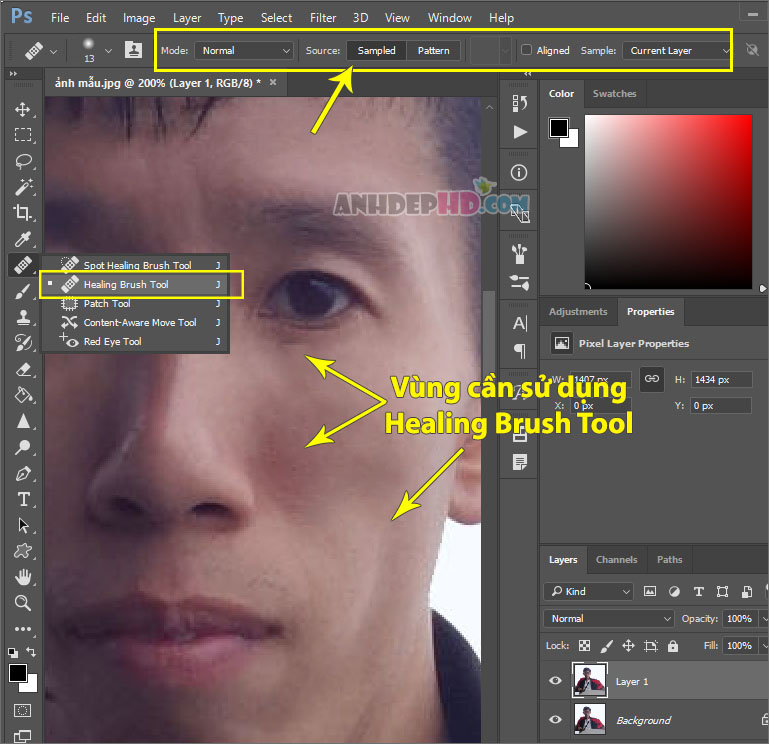Toggle ignore adjustment layers when healing
The width and height of the screenshot is (769, 744).
[x=752, y=50]
